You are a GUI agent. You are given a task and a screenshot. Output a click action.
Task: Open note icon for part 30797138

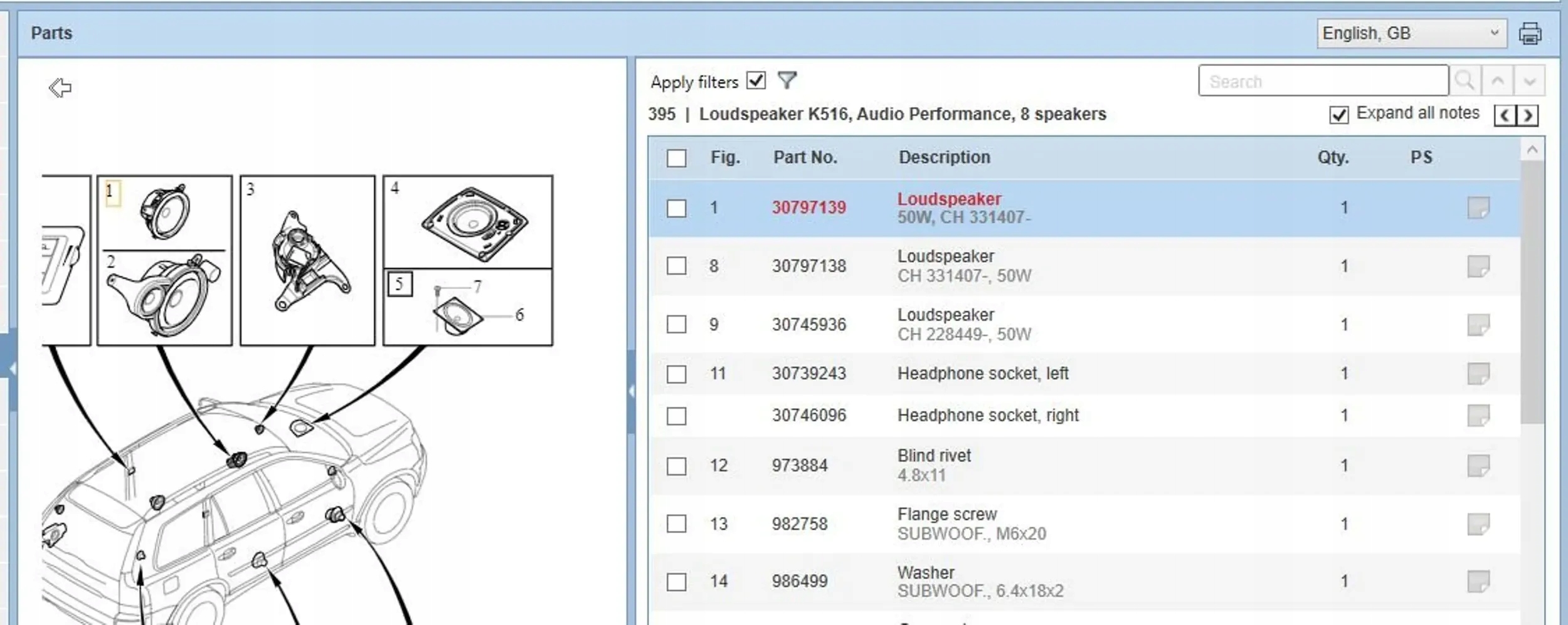[1478, 266]
